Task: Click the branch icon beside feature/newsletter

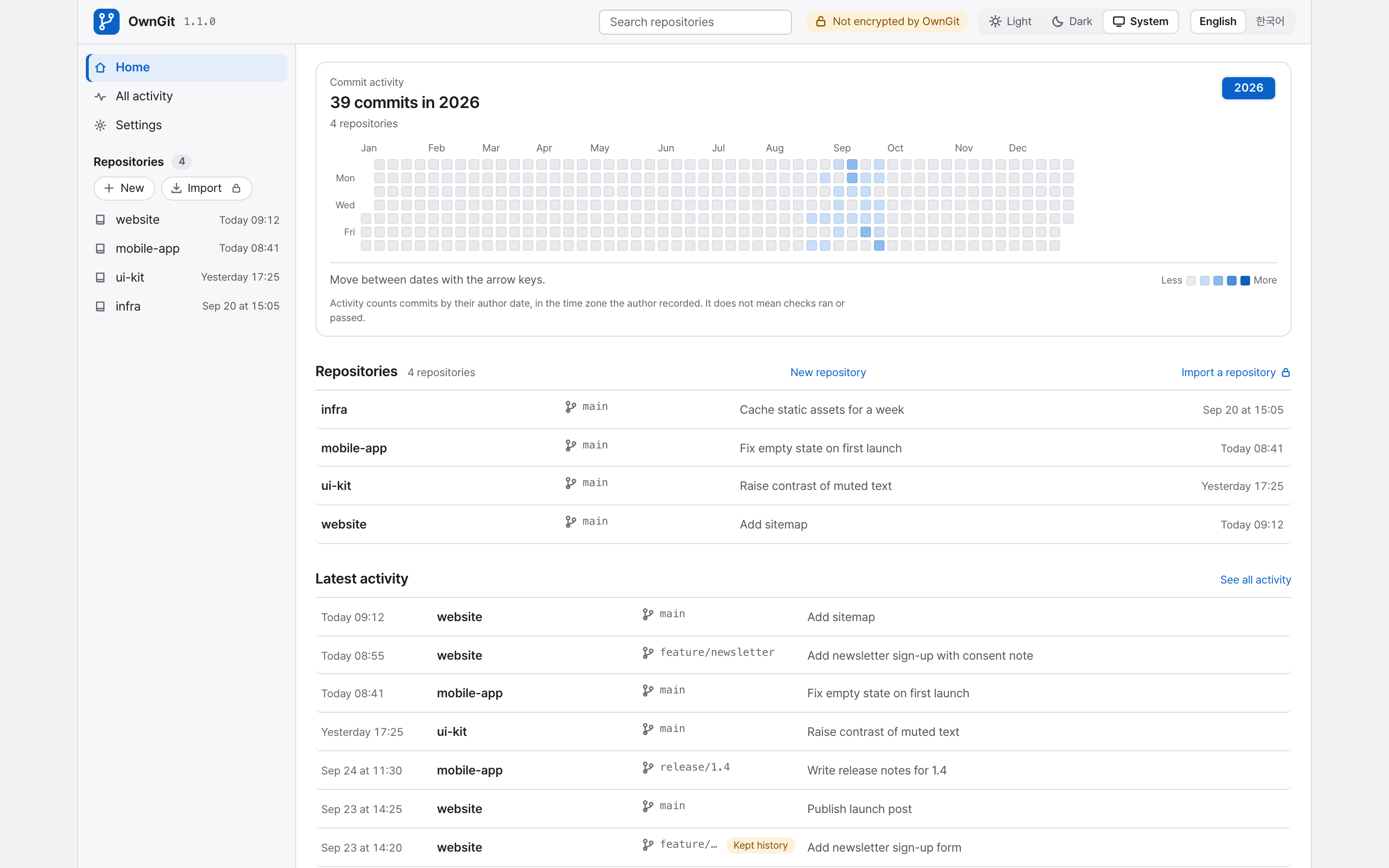Action: (x=648, y=653)
